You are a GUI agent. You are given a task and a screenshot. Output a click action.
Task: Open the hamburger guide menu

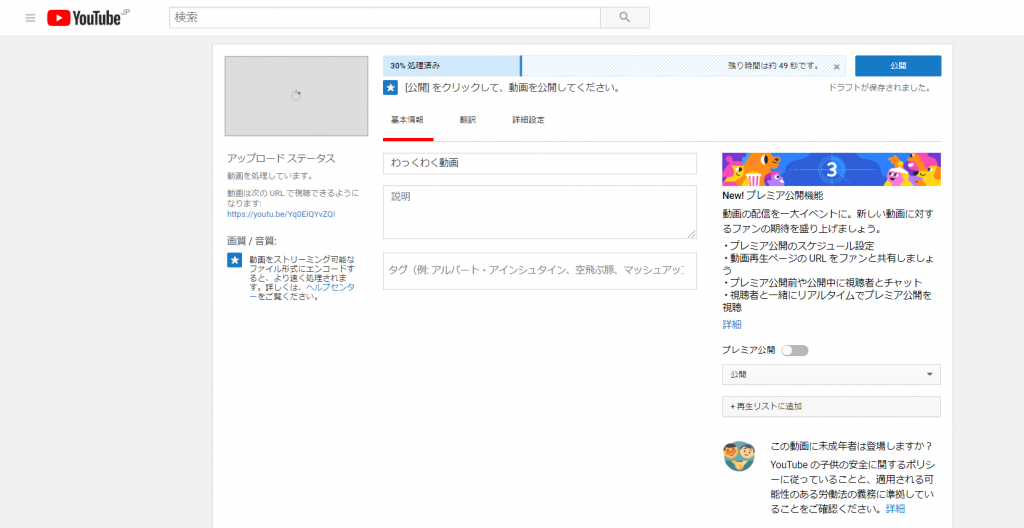pyautogui.click(x=30, y=18)
